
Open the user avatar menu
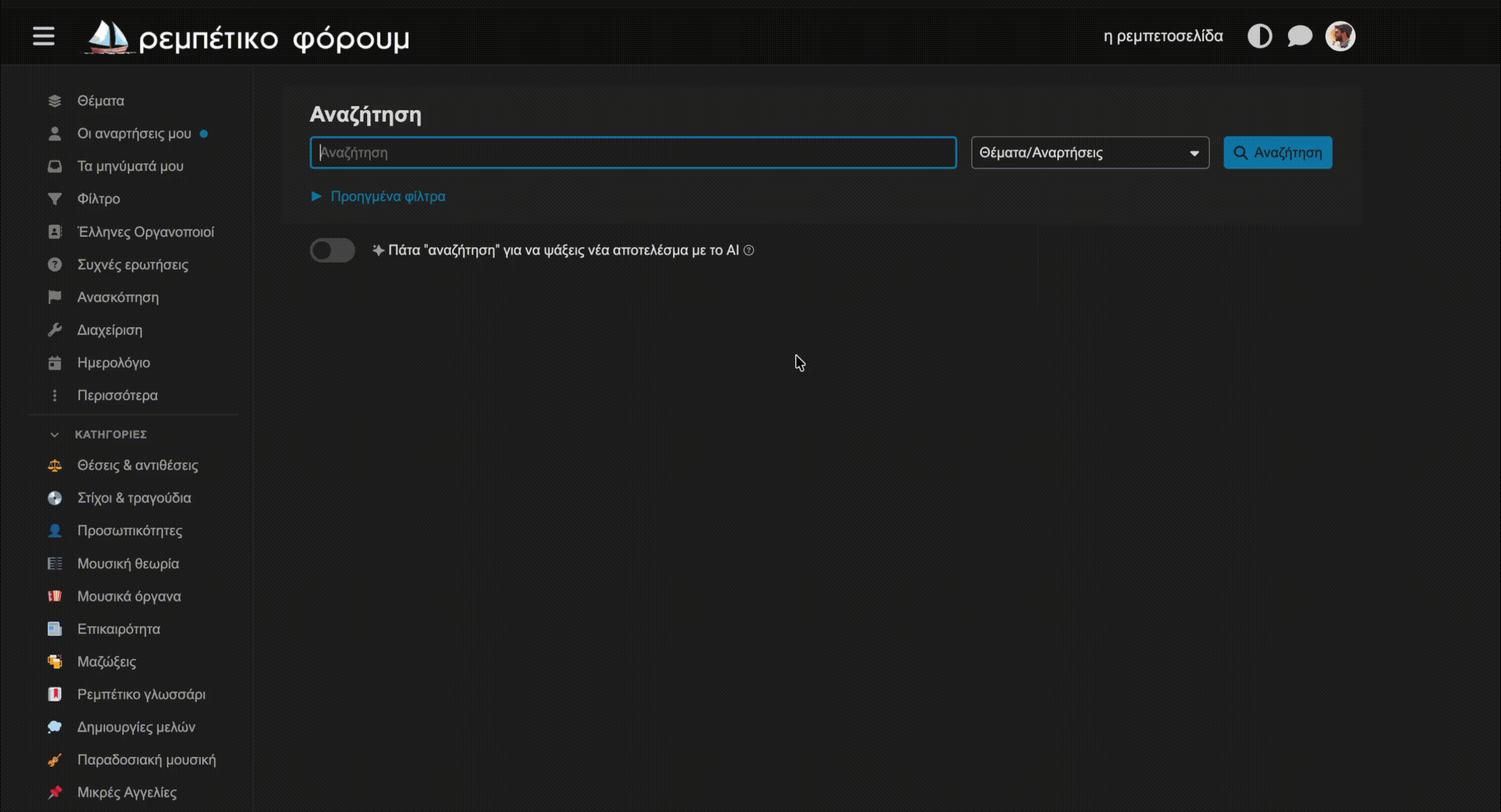(x=1339, y=36)
